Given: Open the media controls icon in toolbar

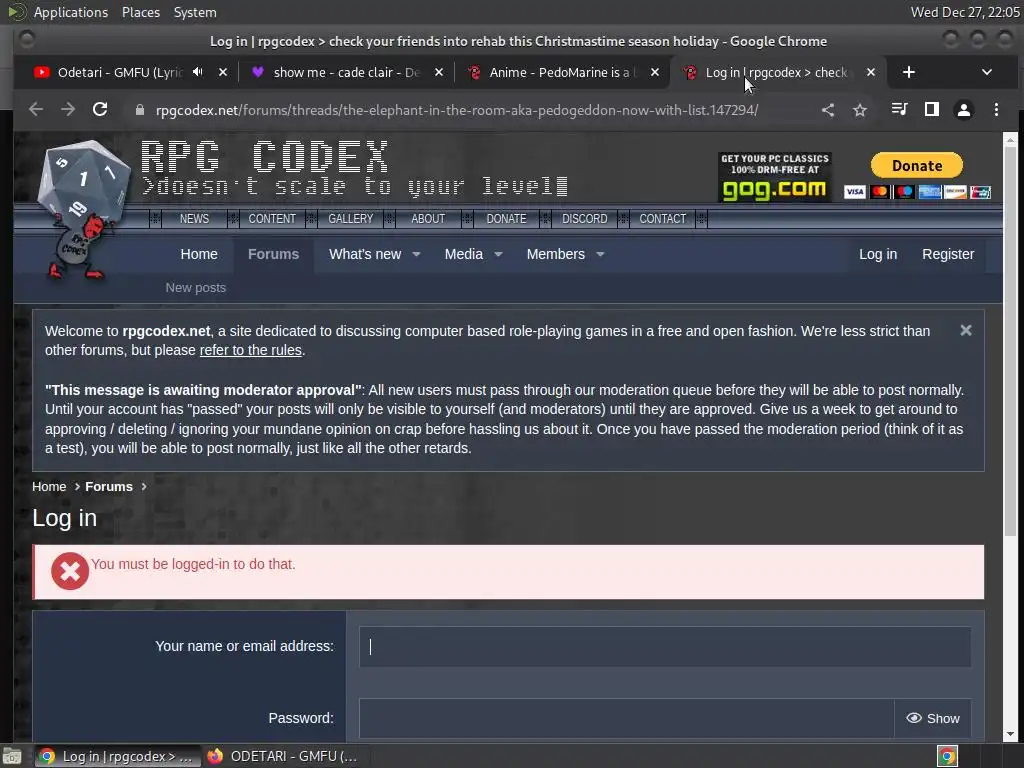Looking at the screenshot, I should coord(899,110).
